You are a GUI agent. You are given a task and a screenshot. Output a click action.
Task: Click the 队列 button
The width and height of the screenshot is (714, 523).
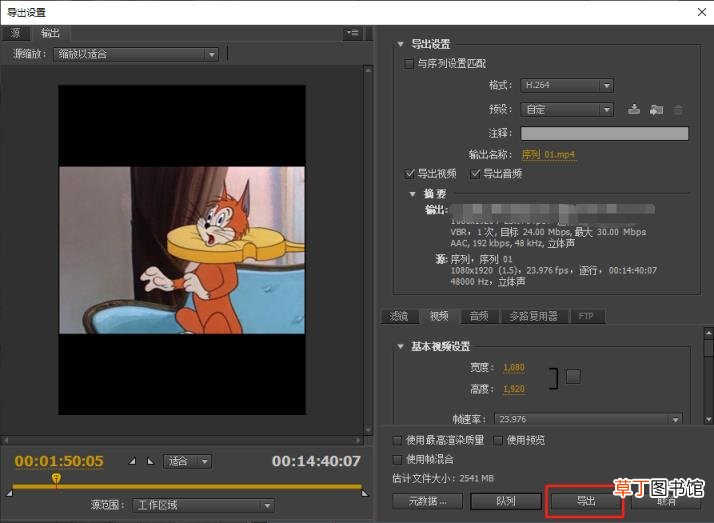(505, 501)
